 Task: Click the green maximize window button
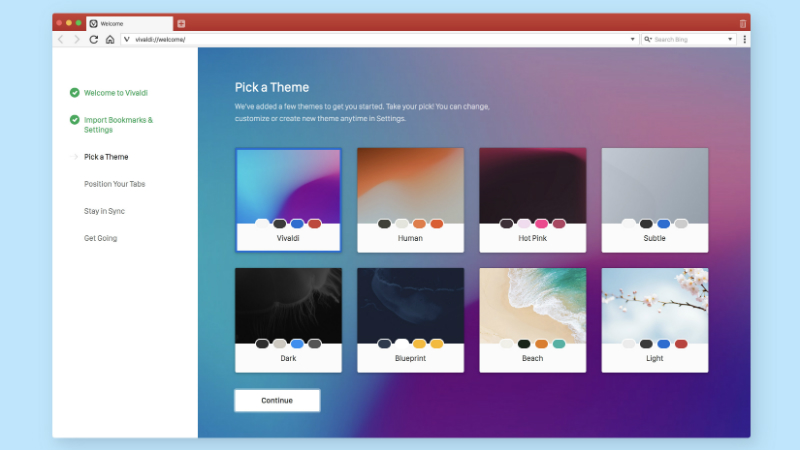coord(79,23)
